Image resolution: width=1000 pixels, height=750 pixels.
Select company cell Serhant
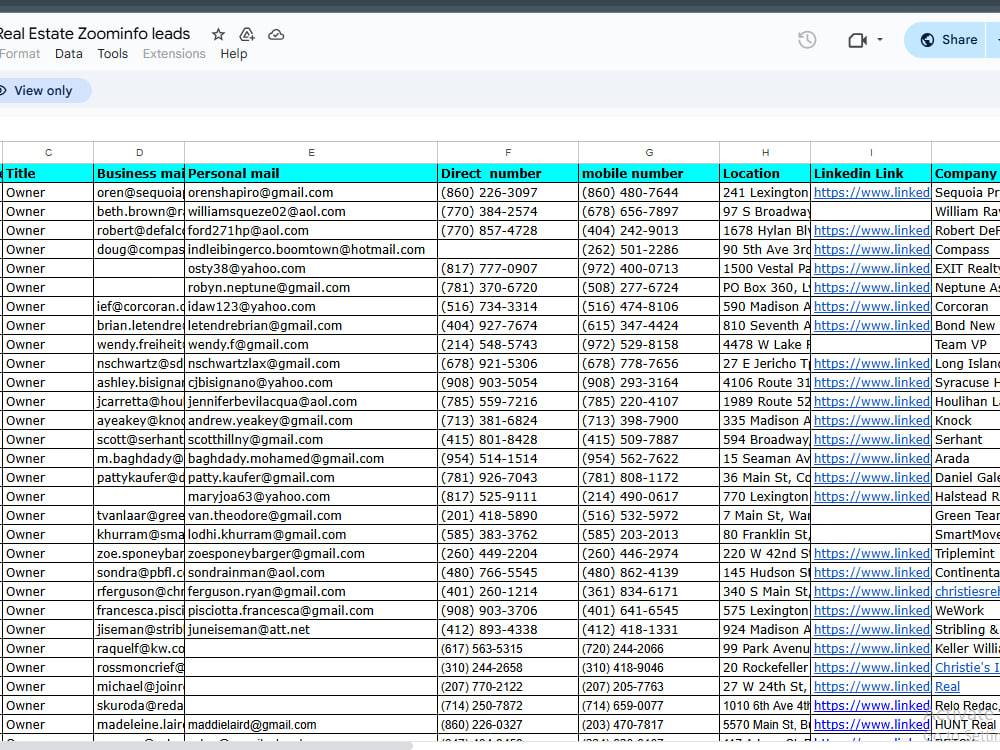(966, 439)
